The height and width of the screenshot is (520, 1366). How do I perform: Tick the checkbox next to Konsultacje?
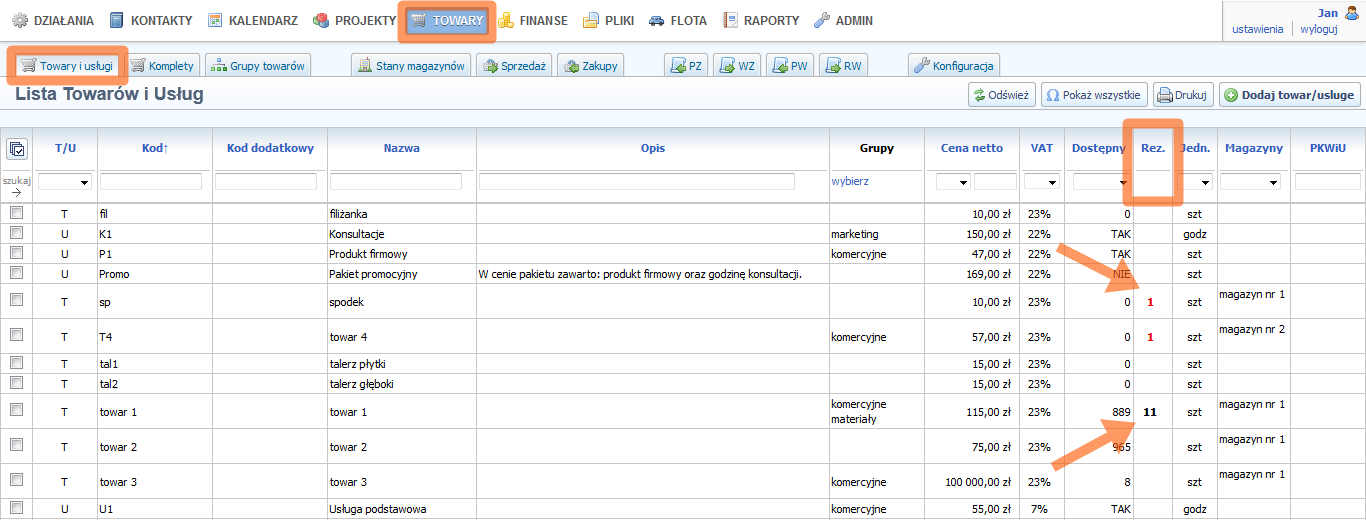(16, 233)
